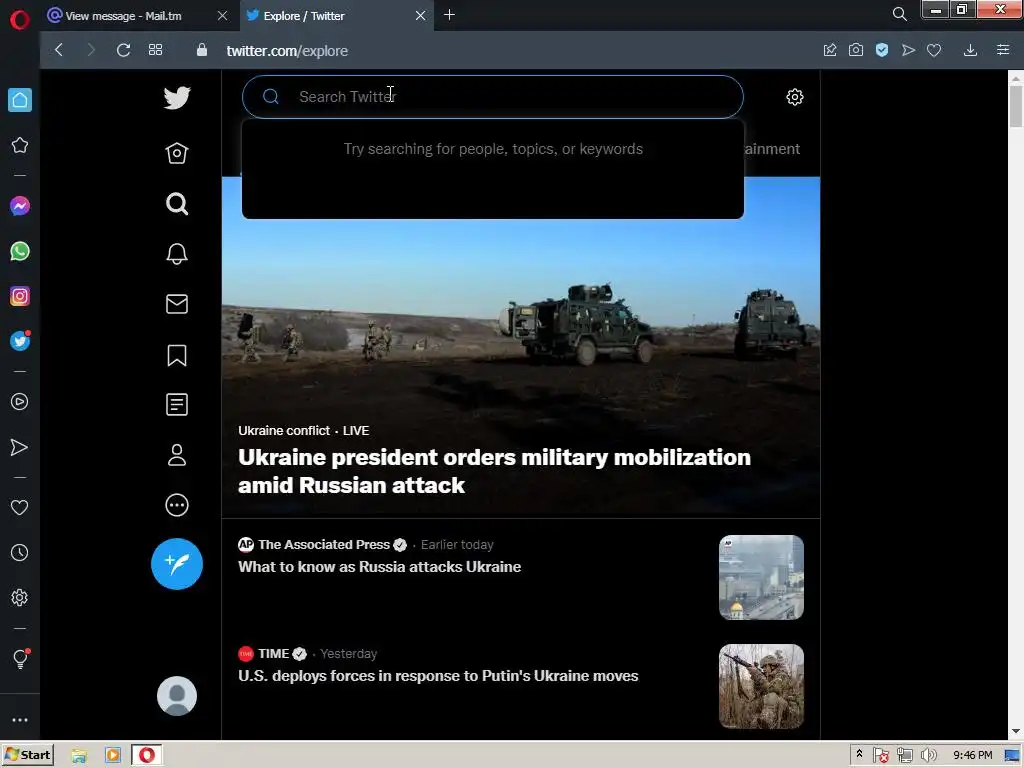The image size is (1024, 768).
Task: Compose a new Tweet
Action: [177, 564]
